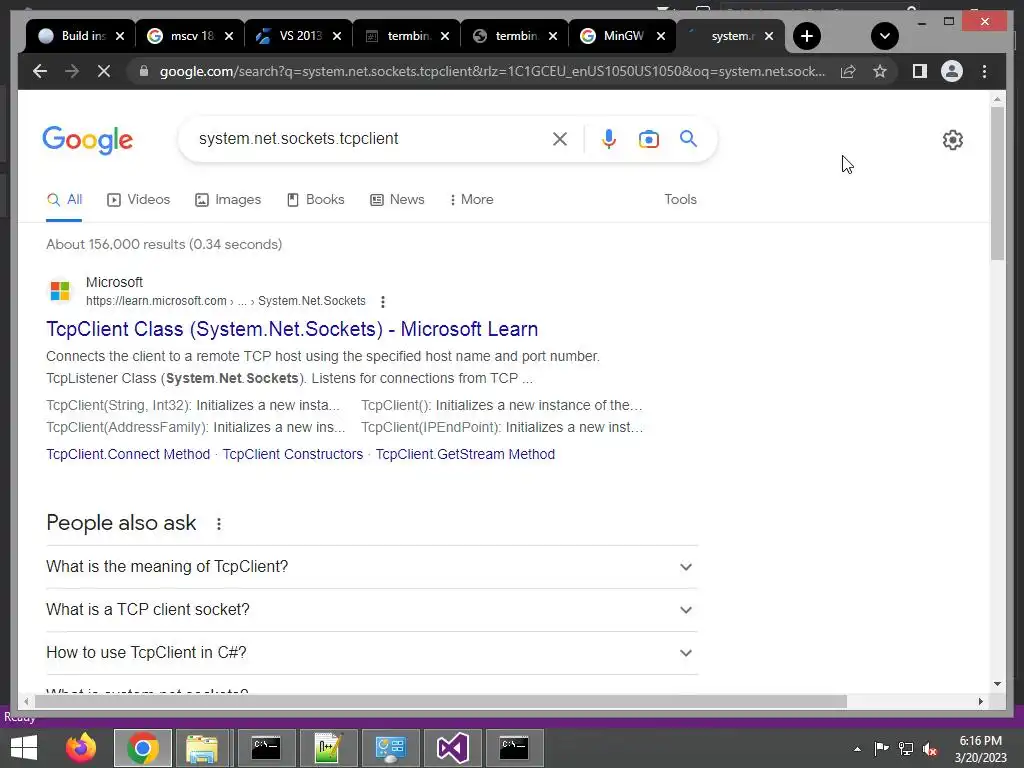Open a new browser tab
Viewport: 1024px width, 768px height.
click(807, 36)
